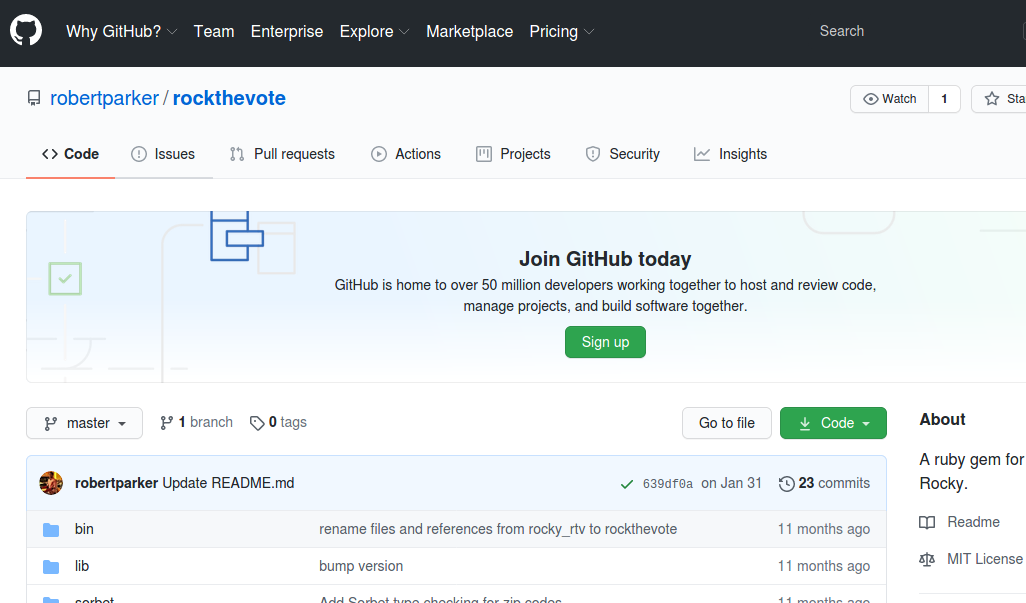
Task: Open the lib folder
Action: [x=82, y=566]
